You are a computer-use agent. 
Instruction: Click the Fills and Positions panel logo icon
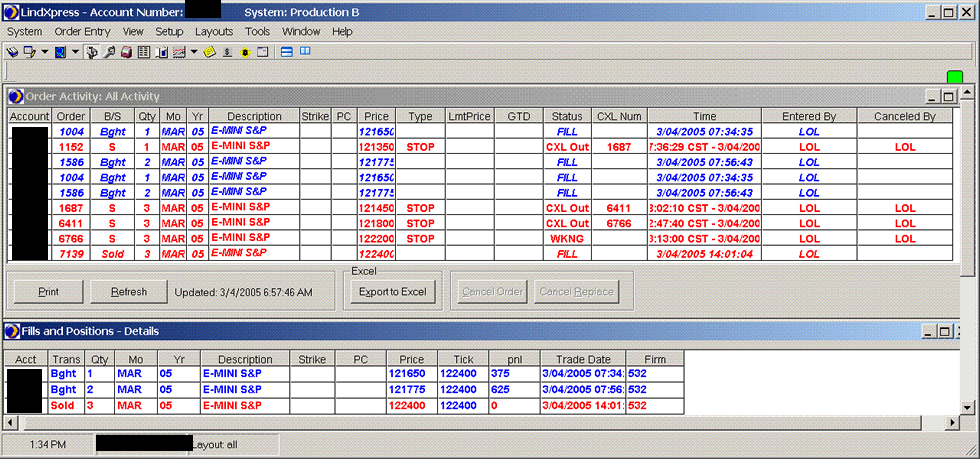[x=12, y=331]
